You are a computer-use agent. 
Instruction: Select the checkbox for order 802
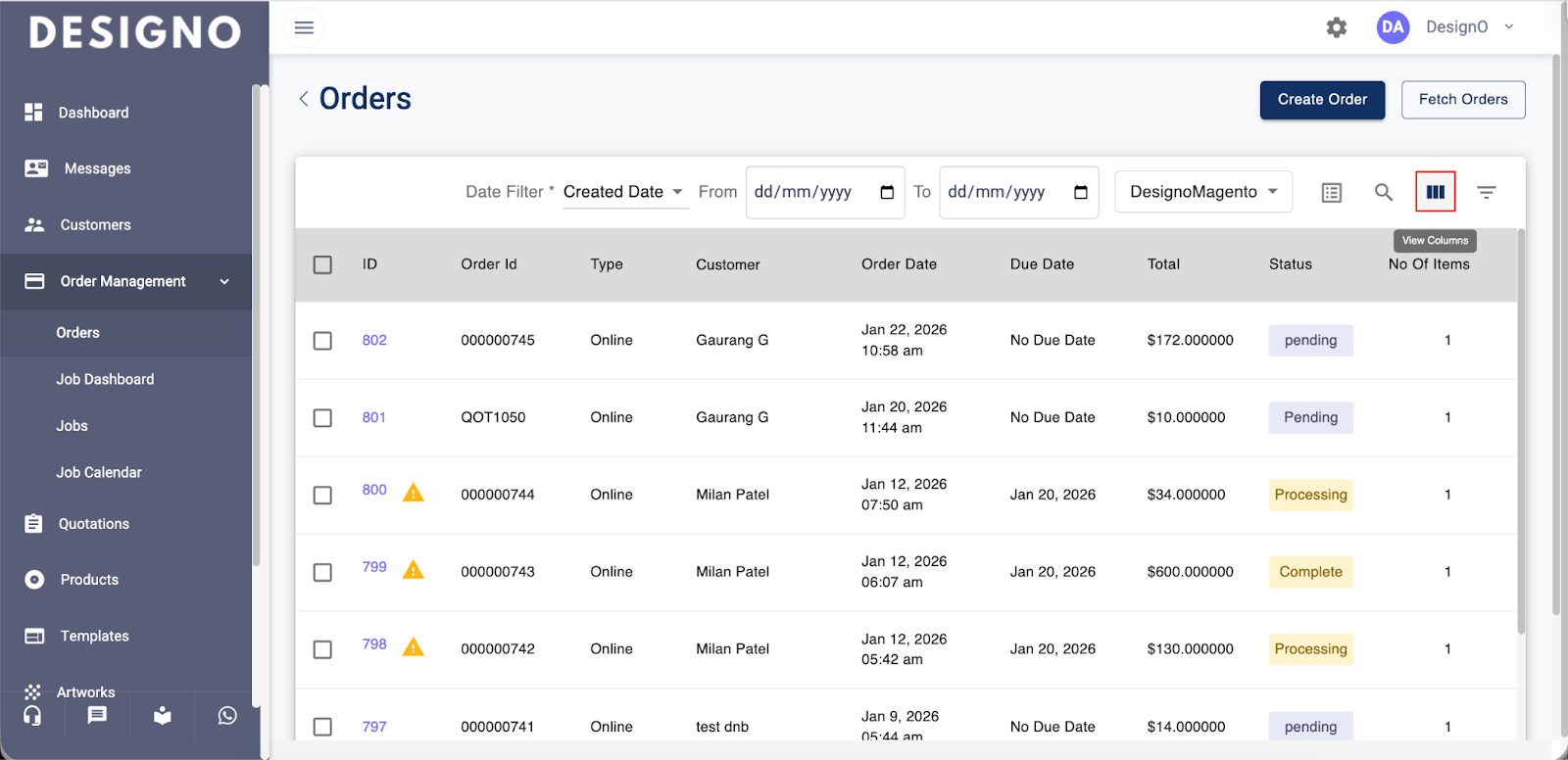click(322, 341)
